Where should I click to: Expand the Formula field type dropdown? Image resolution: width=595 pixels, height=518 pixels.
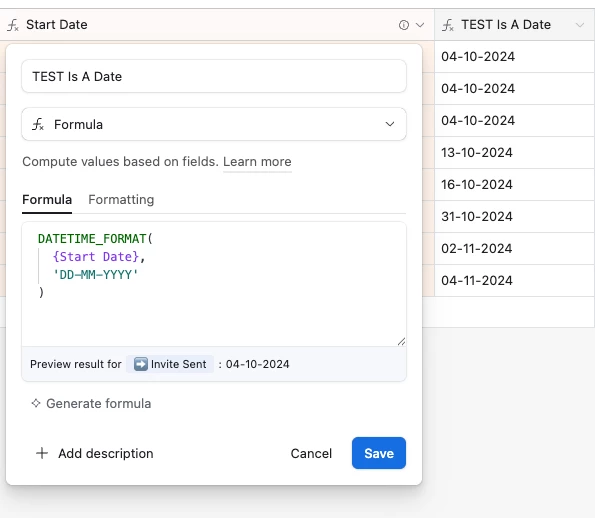tap(214, 124)
